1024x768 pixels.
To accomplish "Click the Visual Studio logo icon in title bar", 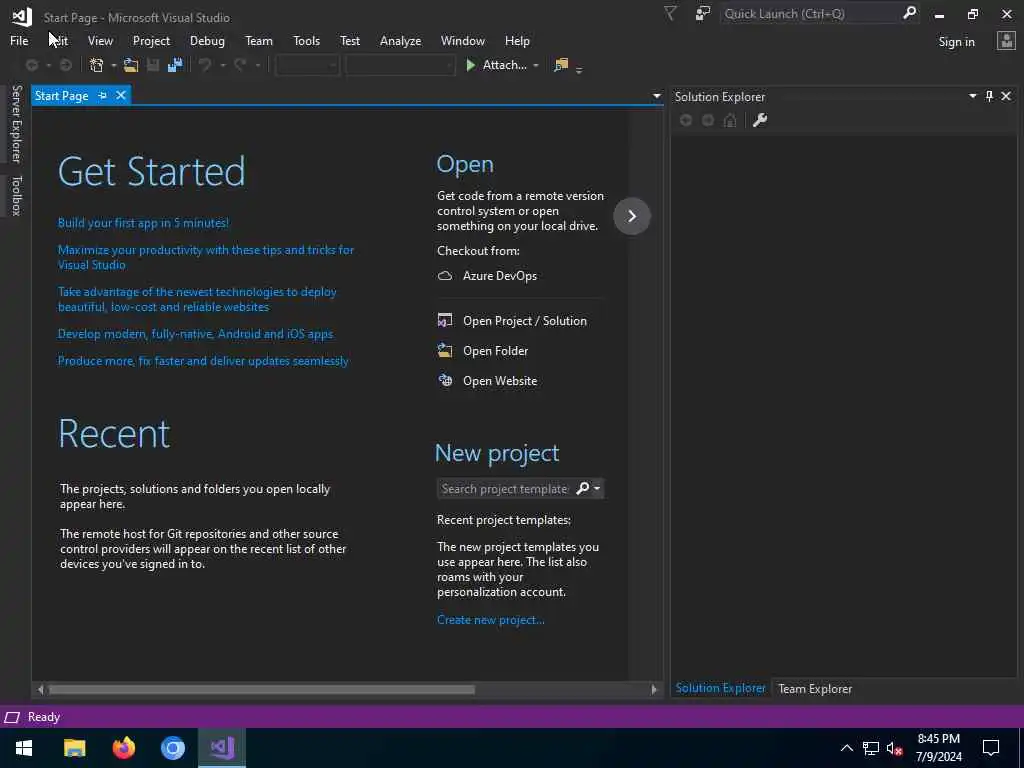I will 22,16.
